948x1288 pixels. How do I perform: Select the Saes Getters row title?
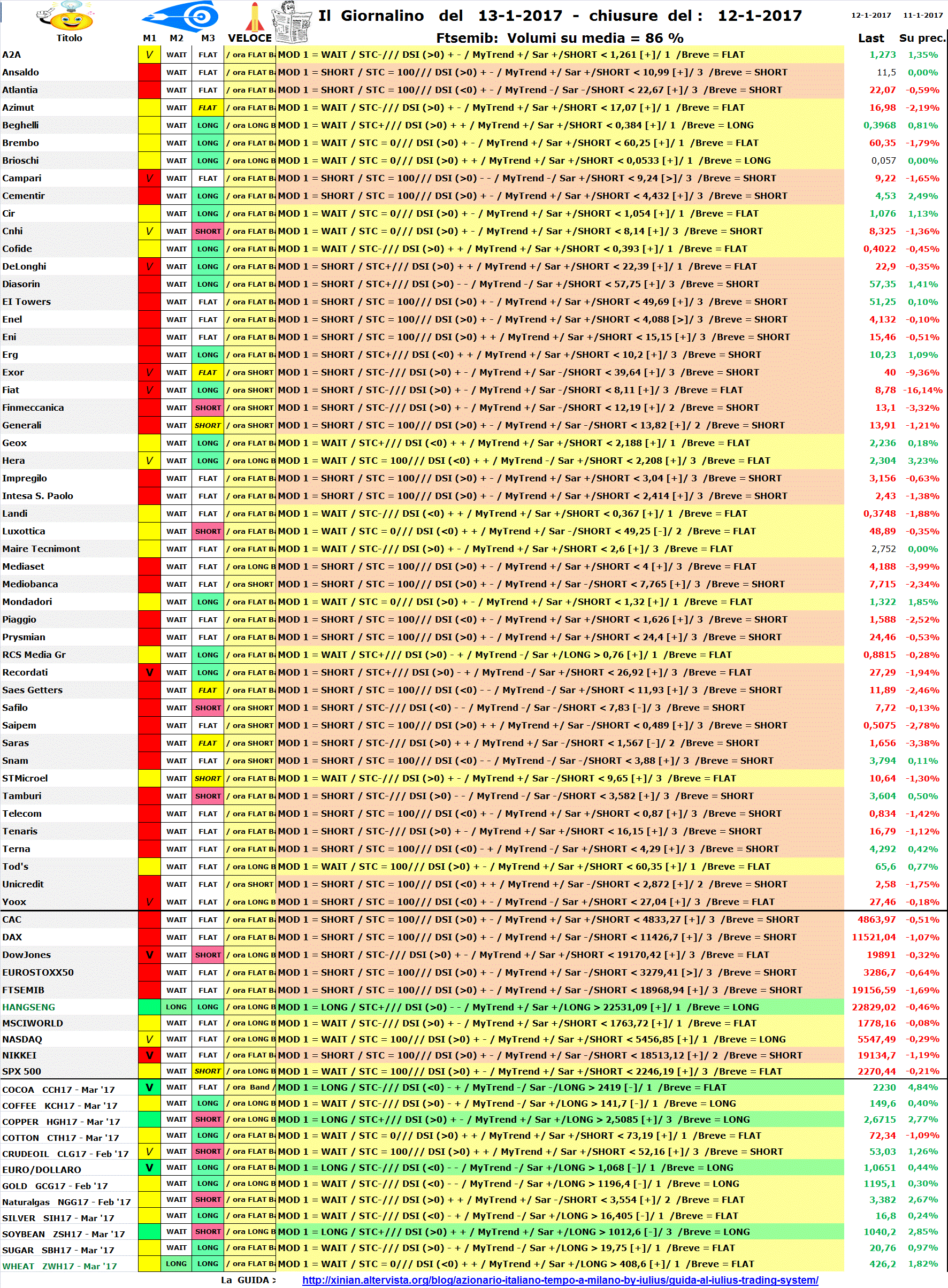[32, 690]
